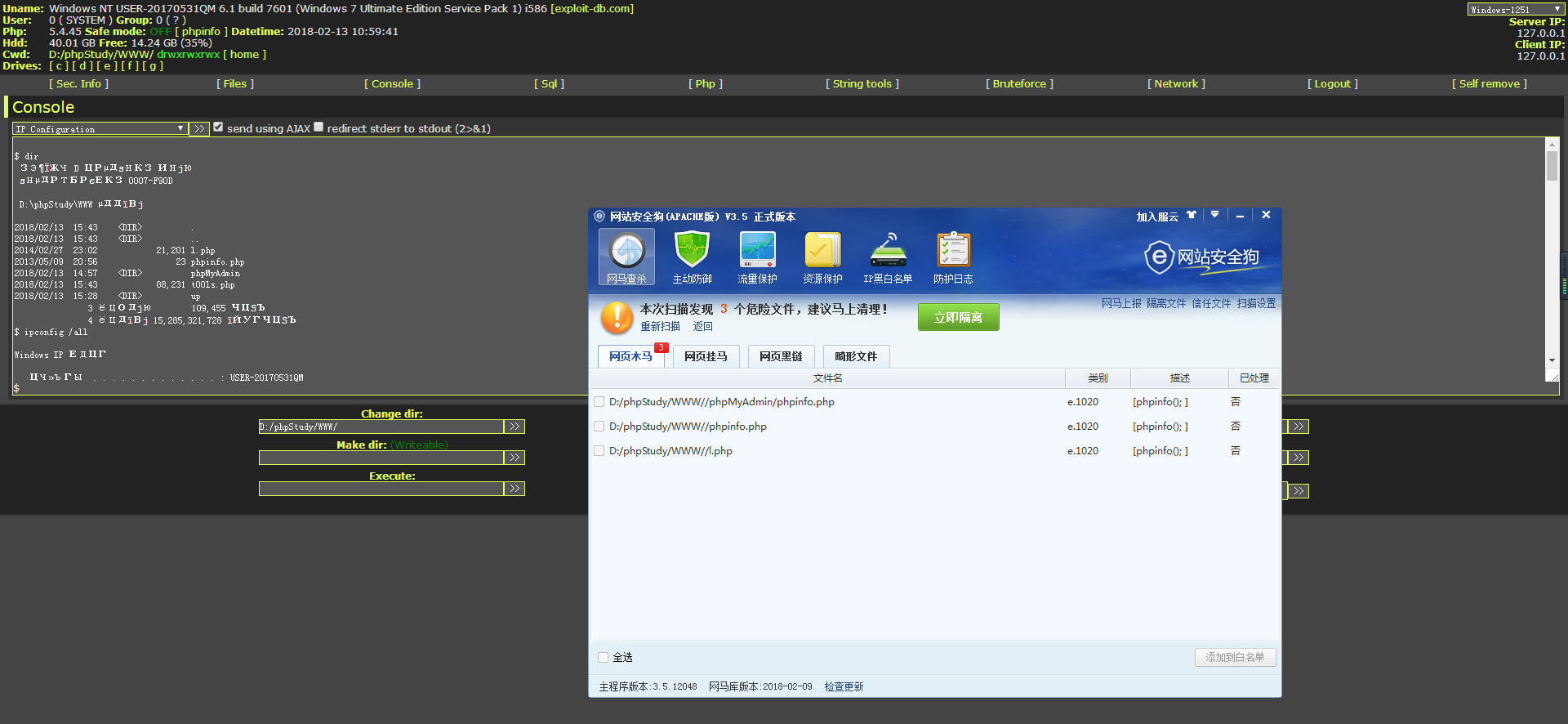
Task: Check the WWW//l.php file row checkbox
Action: tap(599, 451)
